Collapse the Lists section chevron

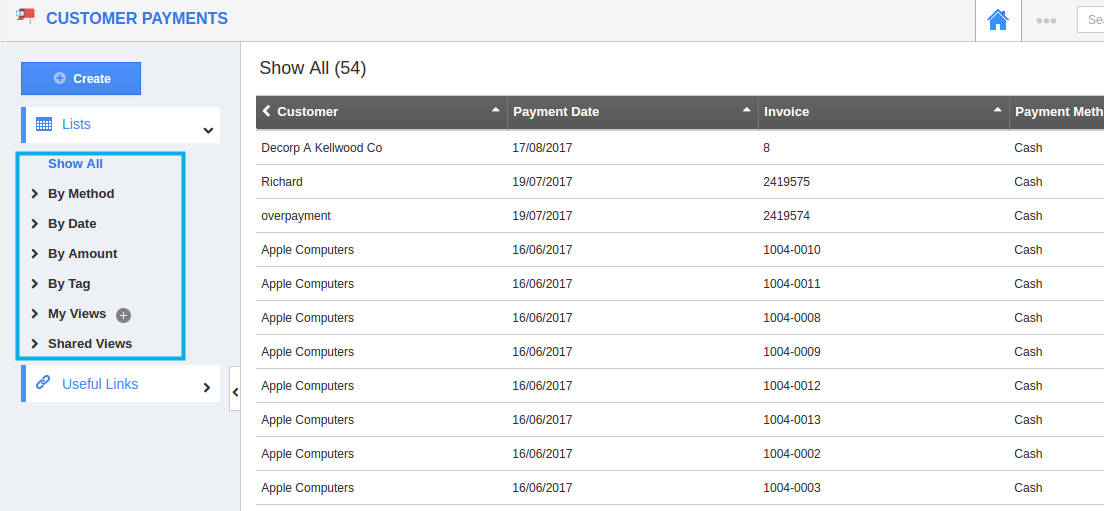click(x=208, y=130)
